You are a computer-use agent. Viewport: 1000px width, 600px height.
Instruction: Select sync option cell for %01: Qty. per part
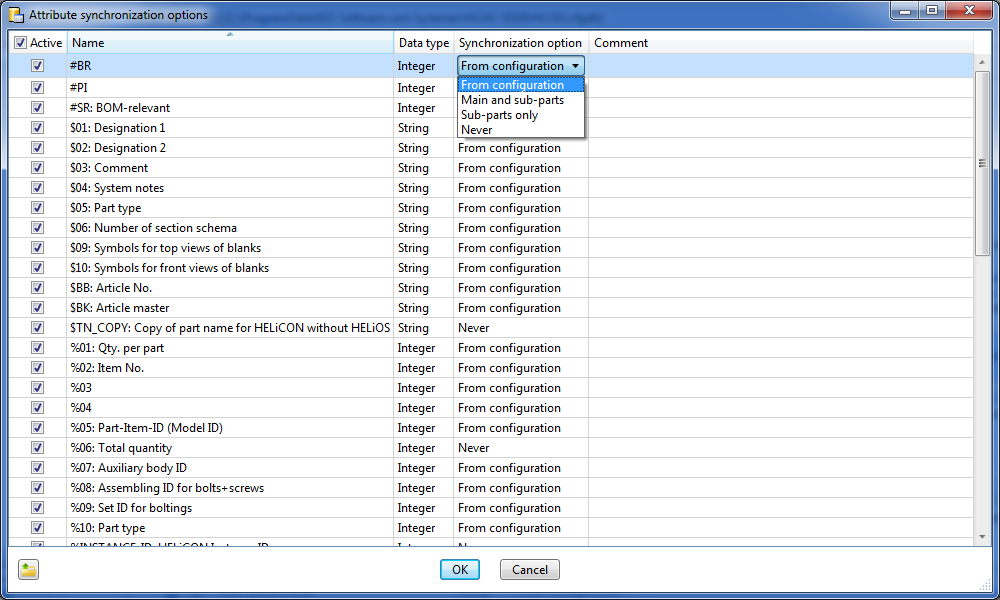click(x=520, y=348)
